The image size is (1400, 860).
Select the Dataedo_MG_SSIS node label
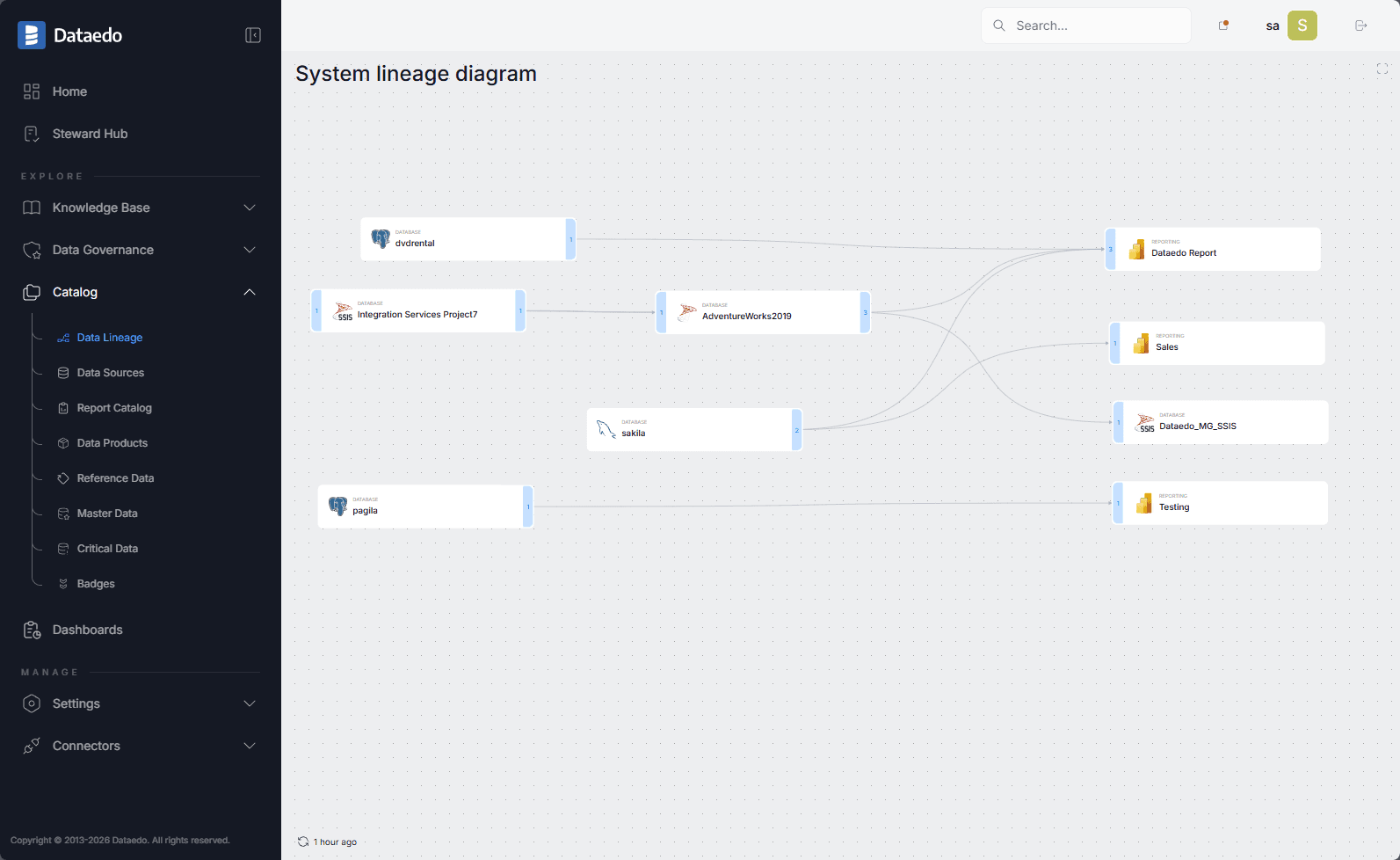(1198, 426)
